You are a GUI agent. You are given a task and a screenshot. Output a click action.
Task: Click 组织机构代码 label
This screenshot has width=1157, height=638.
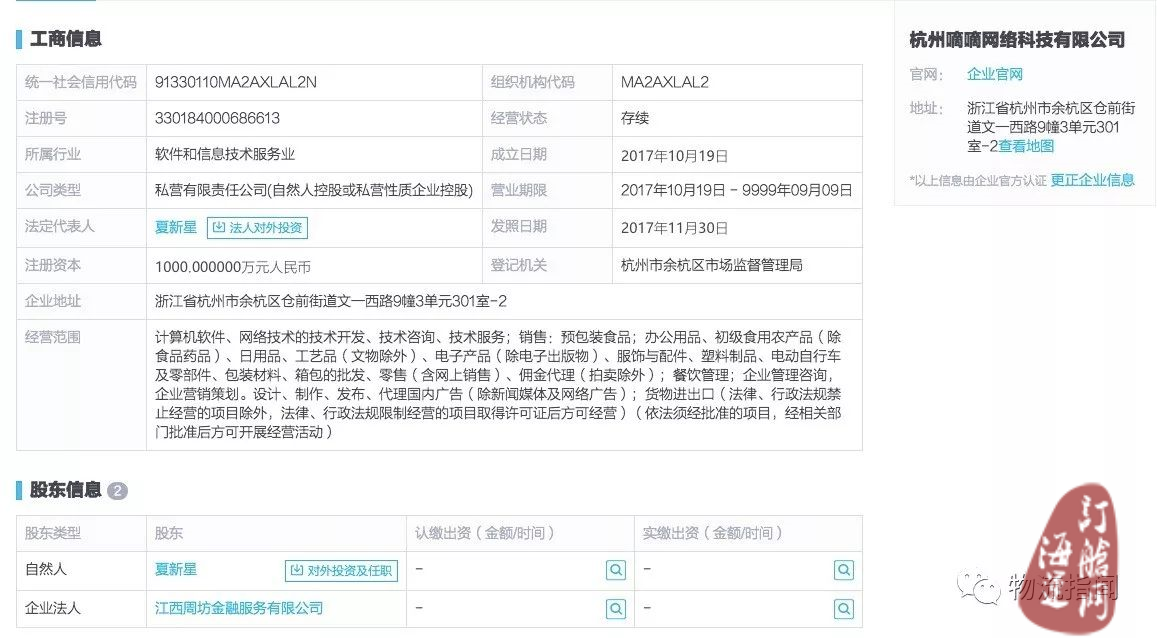click(x=533, y=82)
